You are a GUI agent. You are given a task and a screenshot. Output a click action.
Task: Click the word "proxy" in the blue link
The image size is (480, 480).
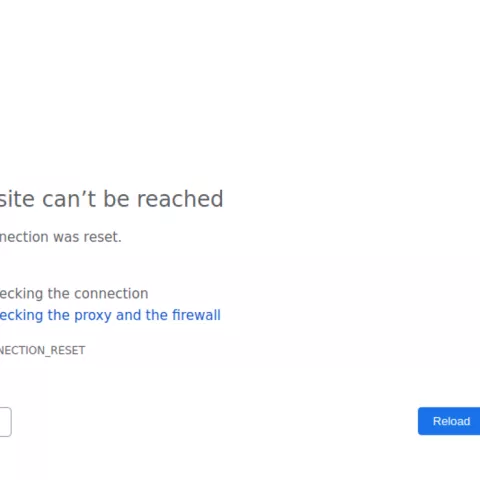click(x=93, y=316)
